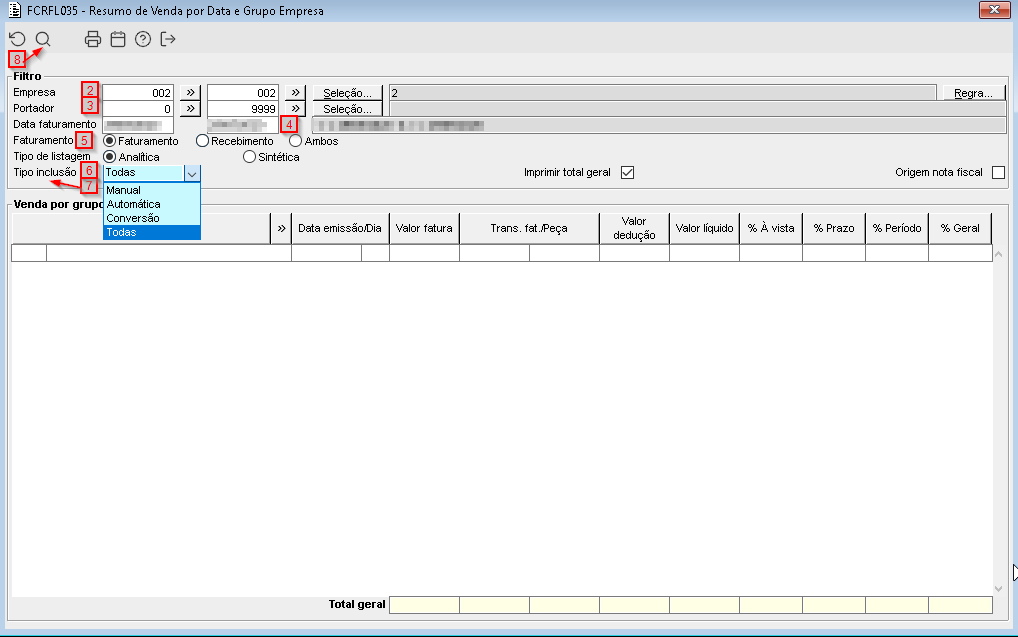Close the FCRFL035 window
The height and width of the screenshot is (637, 1018).
(994, 10)
